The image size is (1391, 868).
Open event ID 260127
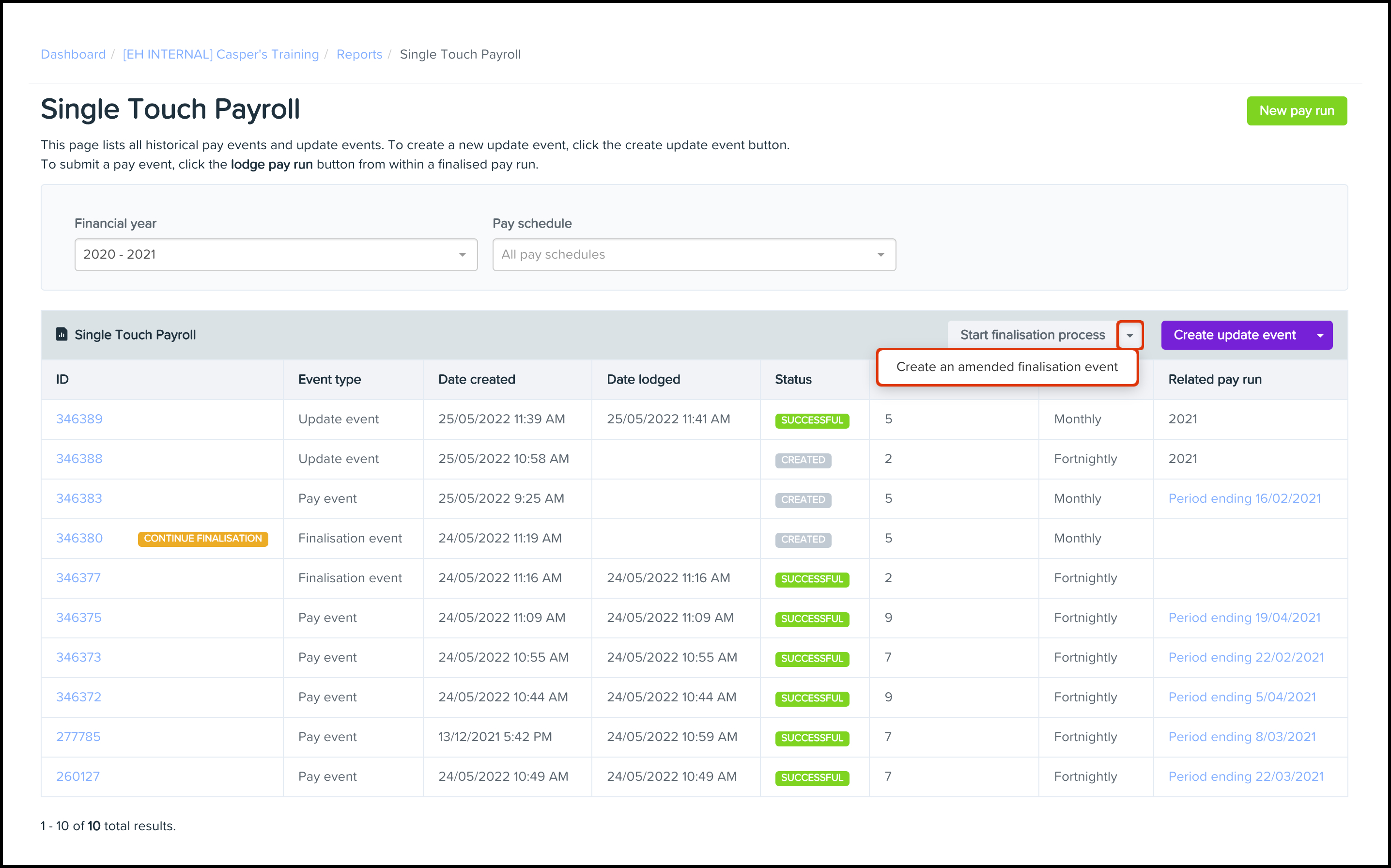[78, 776]
